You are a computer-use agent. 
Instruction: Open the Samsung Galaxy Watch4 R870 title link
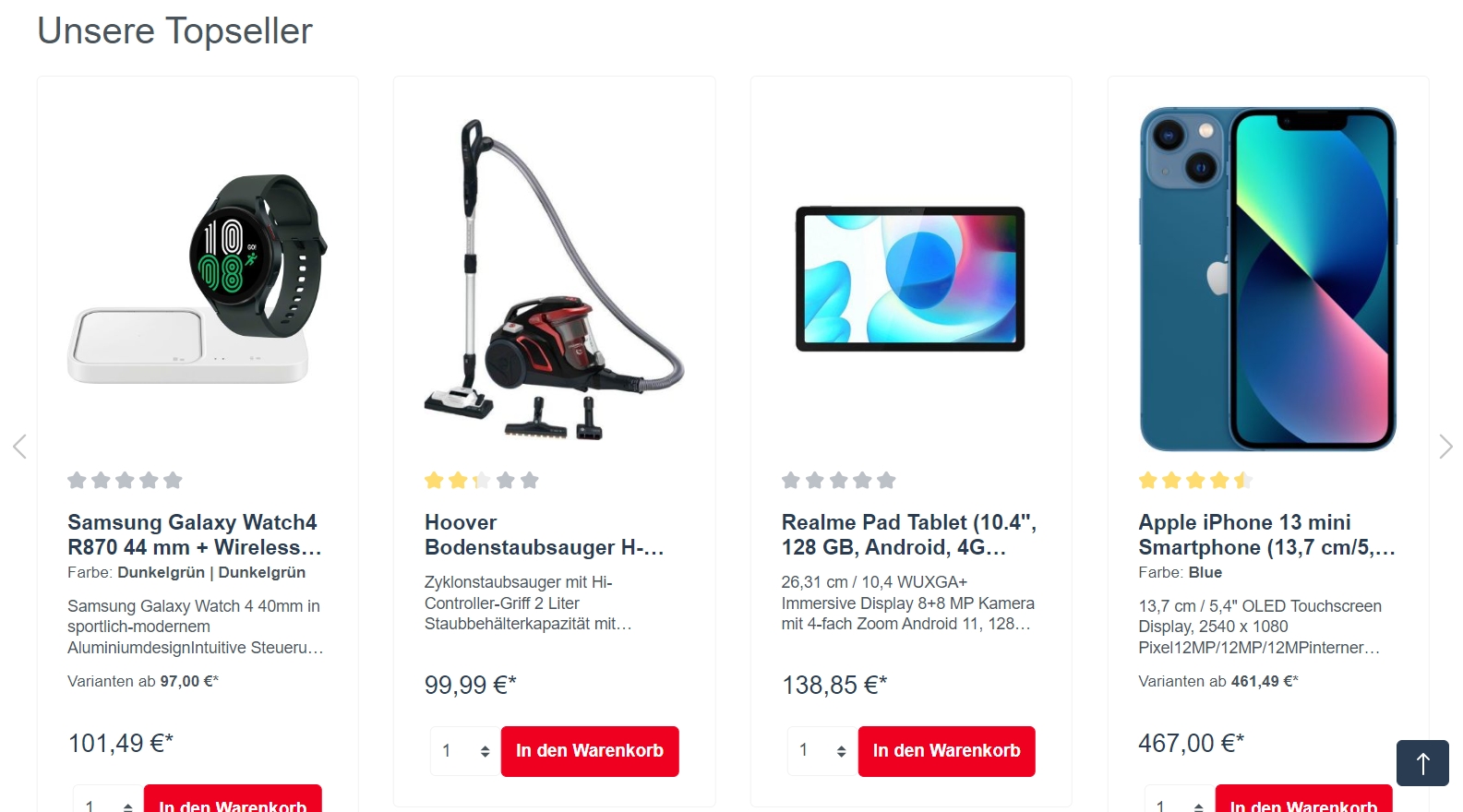(x=195, y=535)
